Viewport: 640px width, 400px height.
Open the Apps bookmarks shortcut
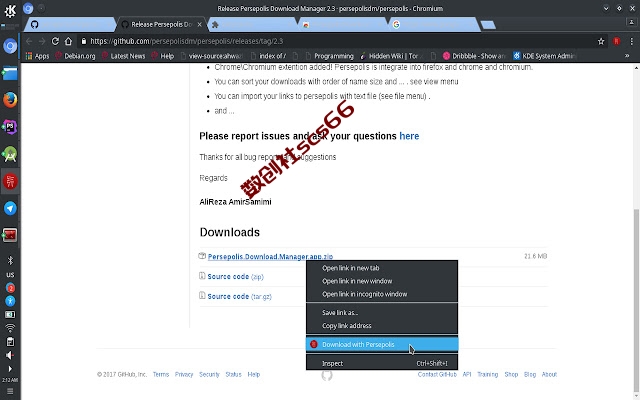click(x=37, y=56)
